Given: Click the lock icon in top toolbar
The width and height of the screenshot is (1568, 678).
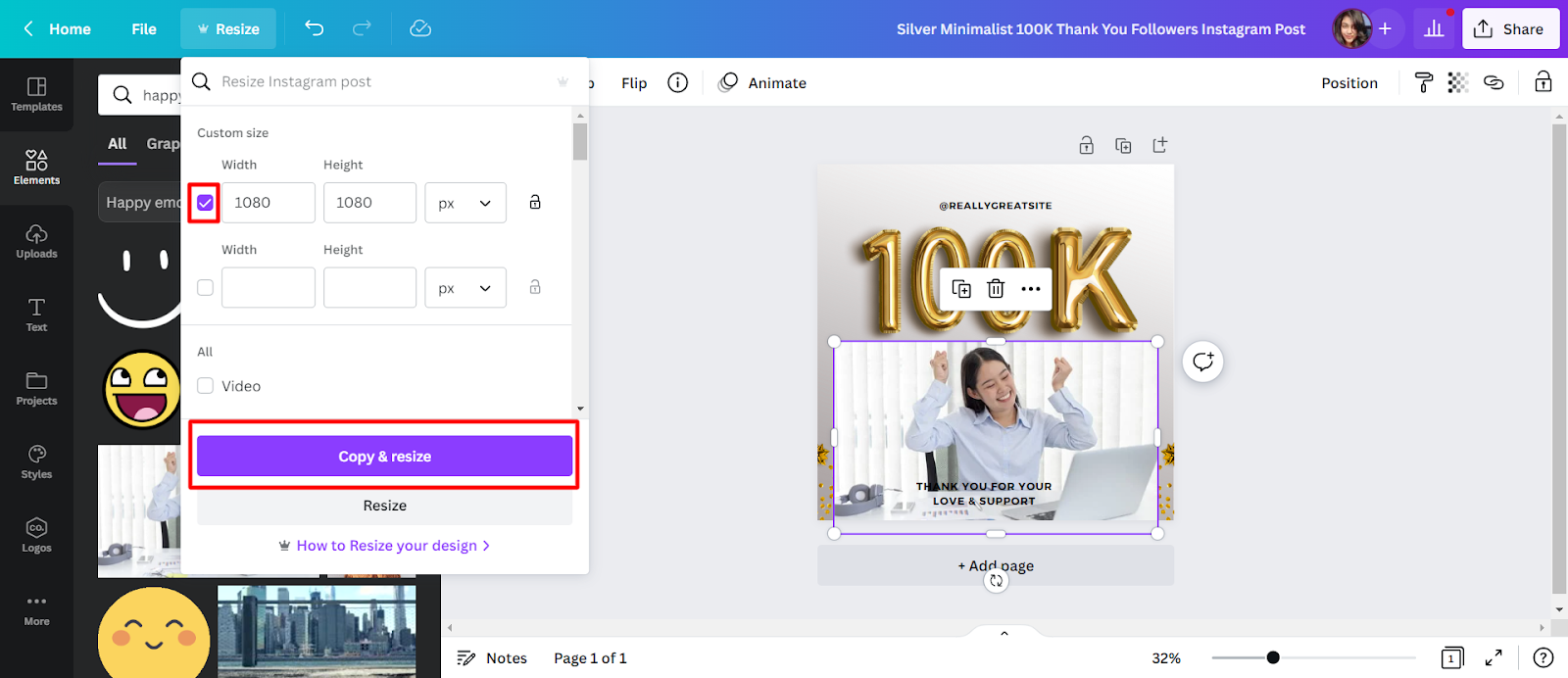Looking at the screenshot, I should (1543, 81).
